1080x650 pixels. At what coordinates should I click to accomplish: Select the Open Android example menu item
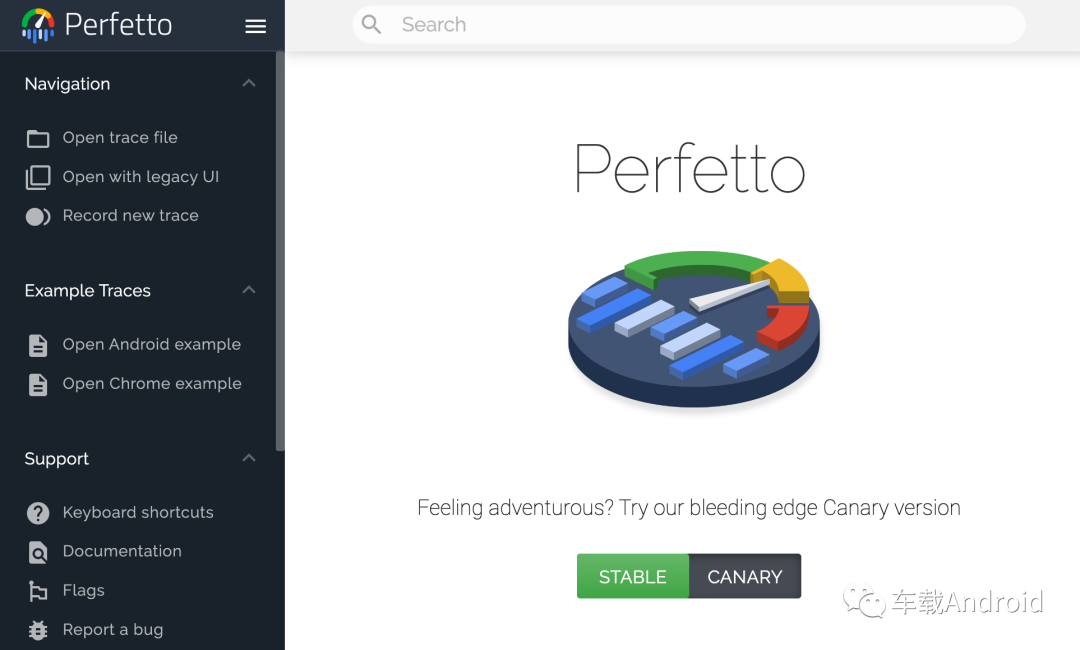click(152, 344)
